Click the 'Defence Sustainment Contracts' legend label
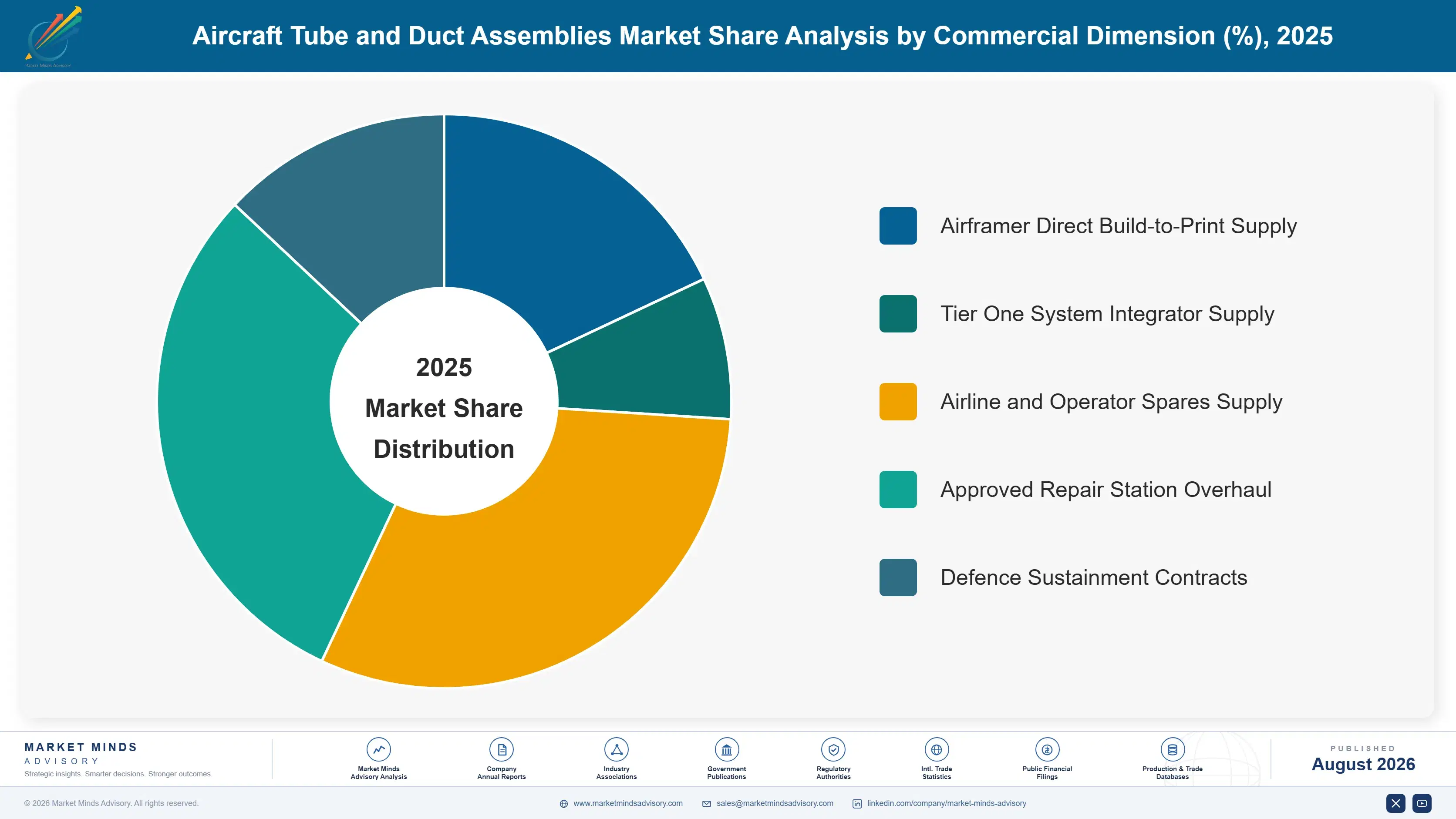The image size is (1456, 819). tap(1094, 577)
